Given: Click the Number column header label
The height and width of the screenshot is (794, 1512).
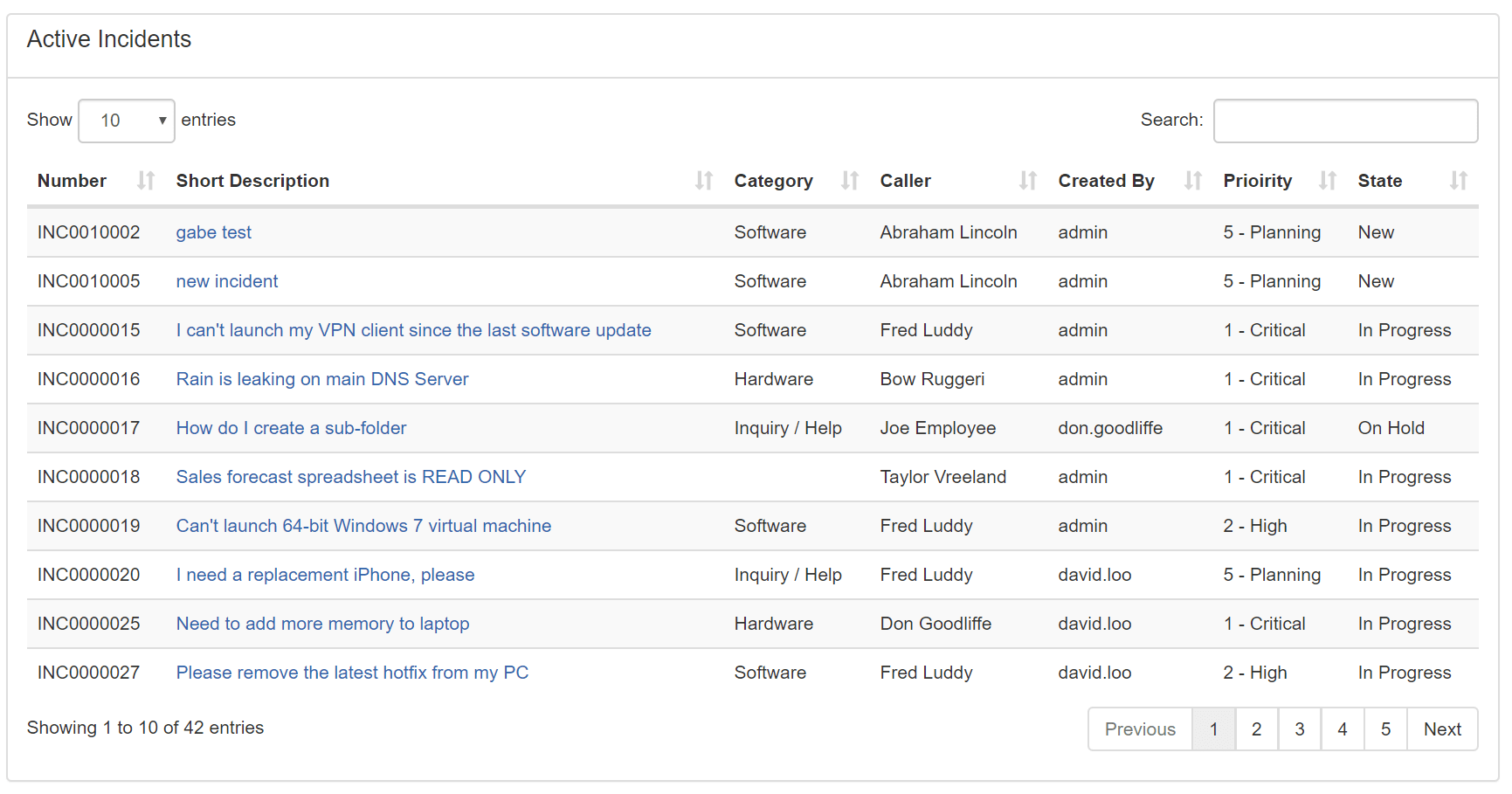Looking at the screenshot, I should tap(72, 181).
